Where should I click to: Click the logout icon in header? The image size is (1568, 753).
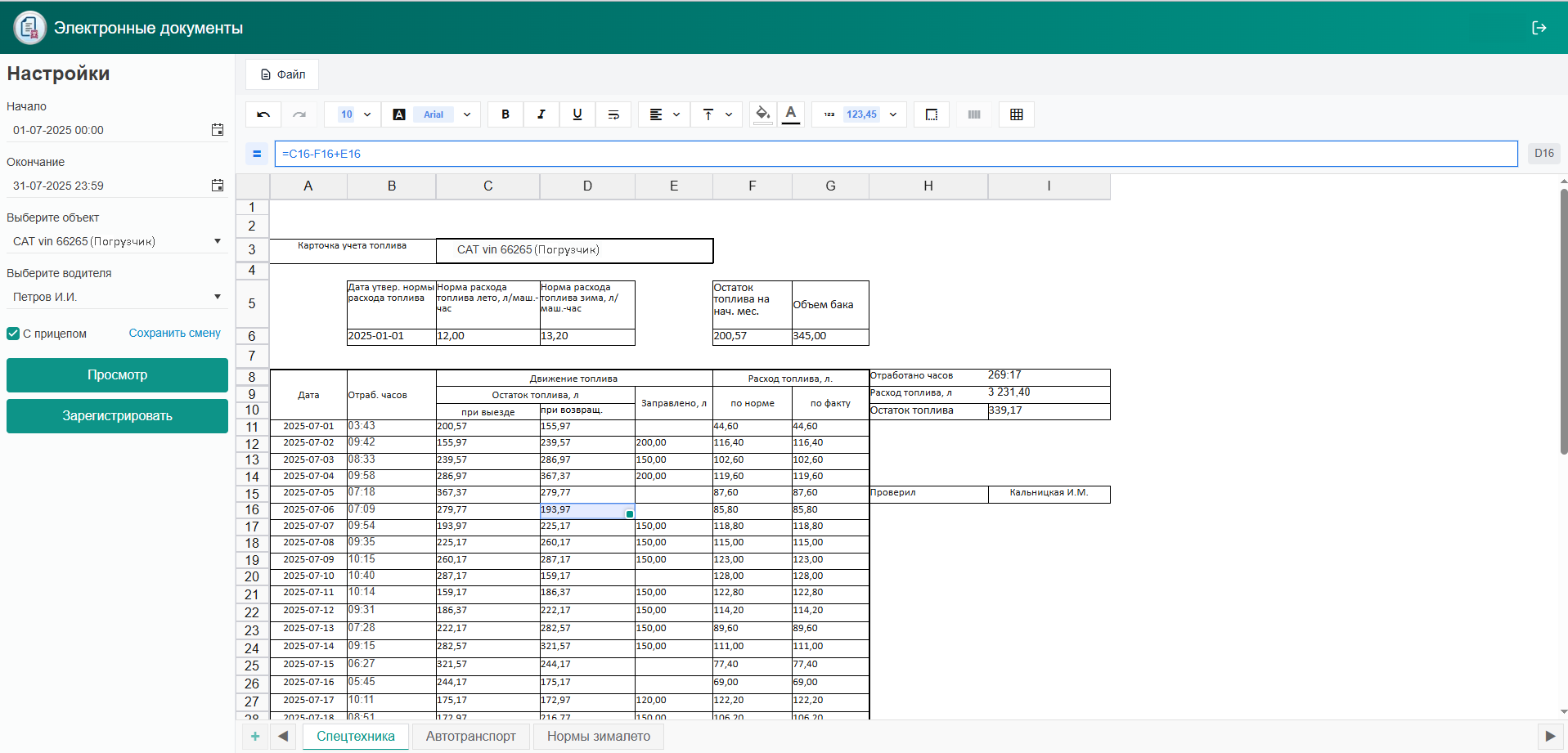[x=1539, y=28]
